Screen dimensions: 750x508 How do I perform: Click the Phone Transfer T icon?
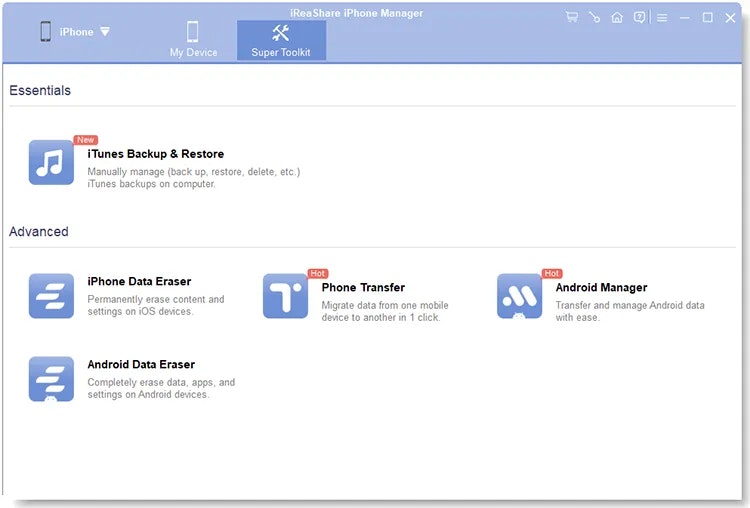point(285,296)
